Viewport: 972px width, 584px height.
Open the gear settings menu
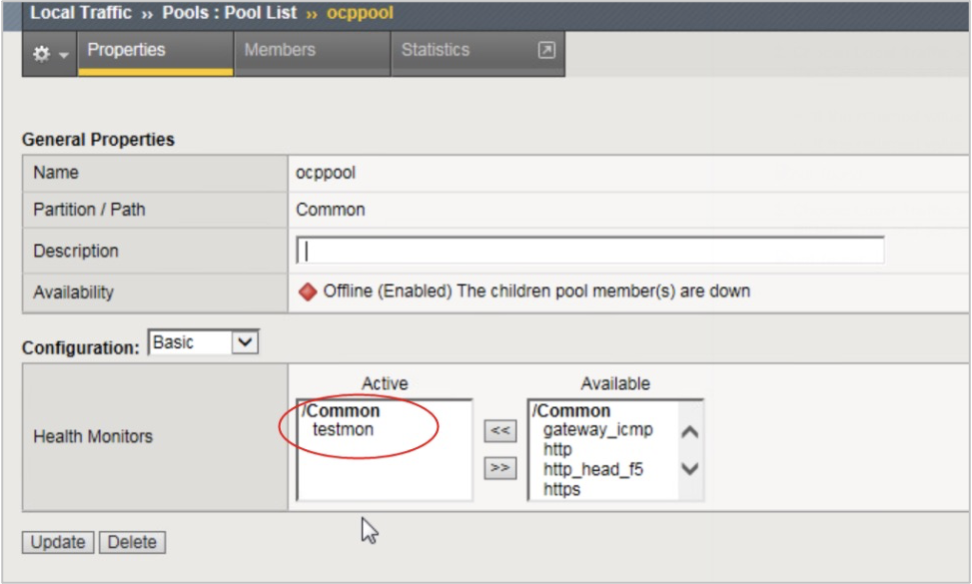point(40,52)
